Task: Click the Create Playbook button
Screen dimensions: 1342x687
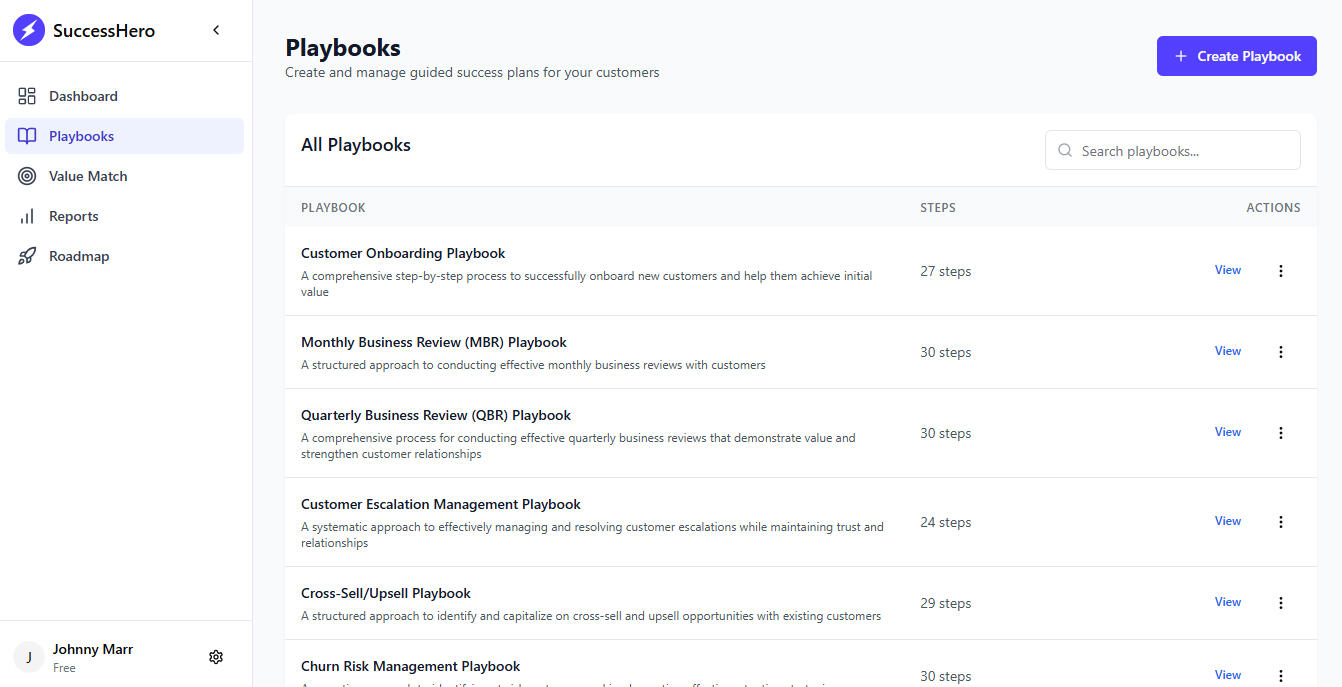Action: pyautogui.click(x=1236, y=56)
